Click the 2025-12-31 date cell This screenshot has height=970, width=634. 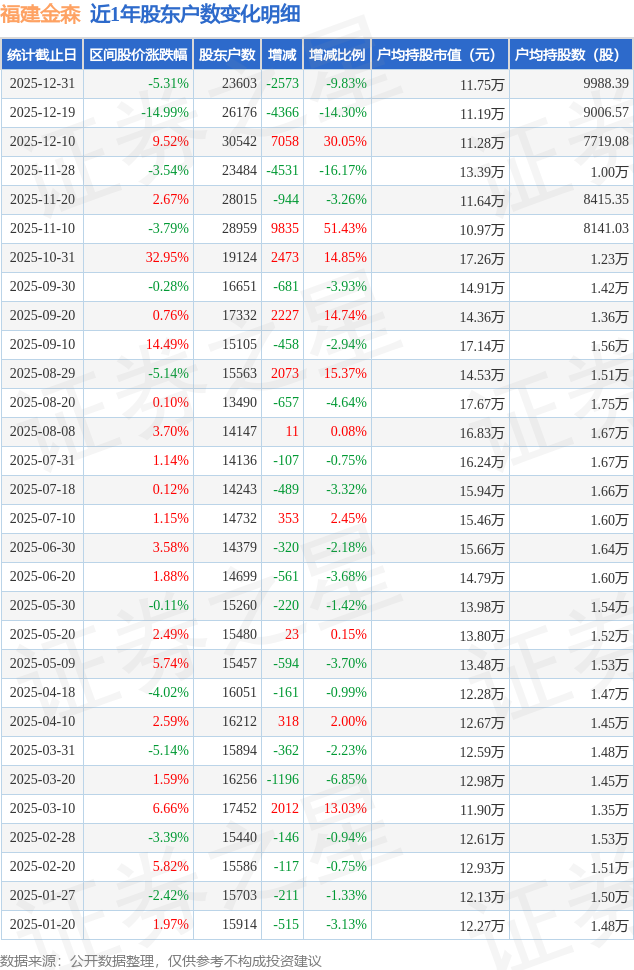[x=41, y=84]
